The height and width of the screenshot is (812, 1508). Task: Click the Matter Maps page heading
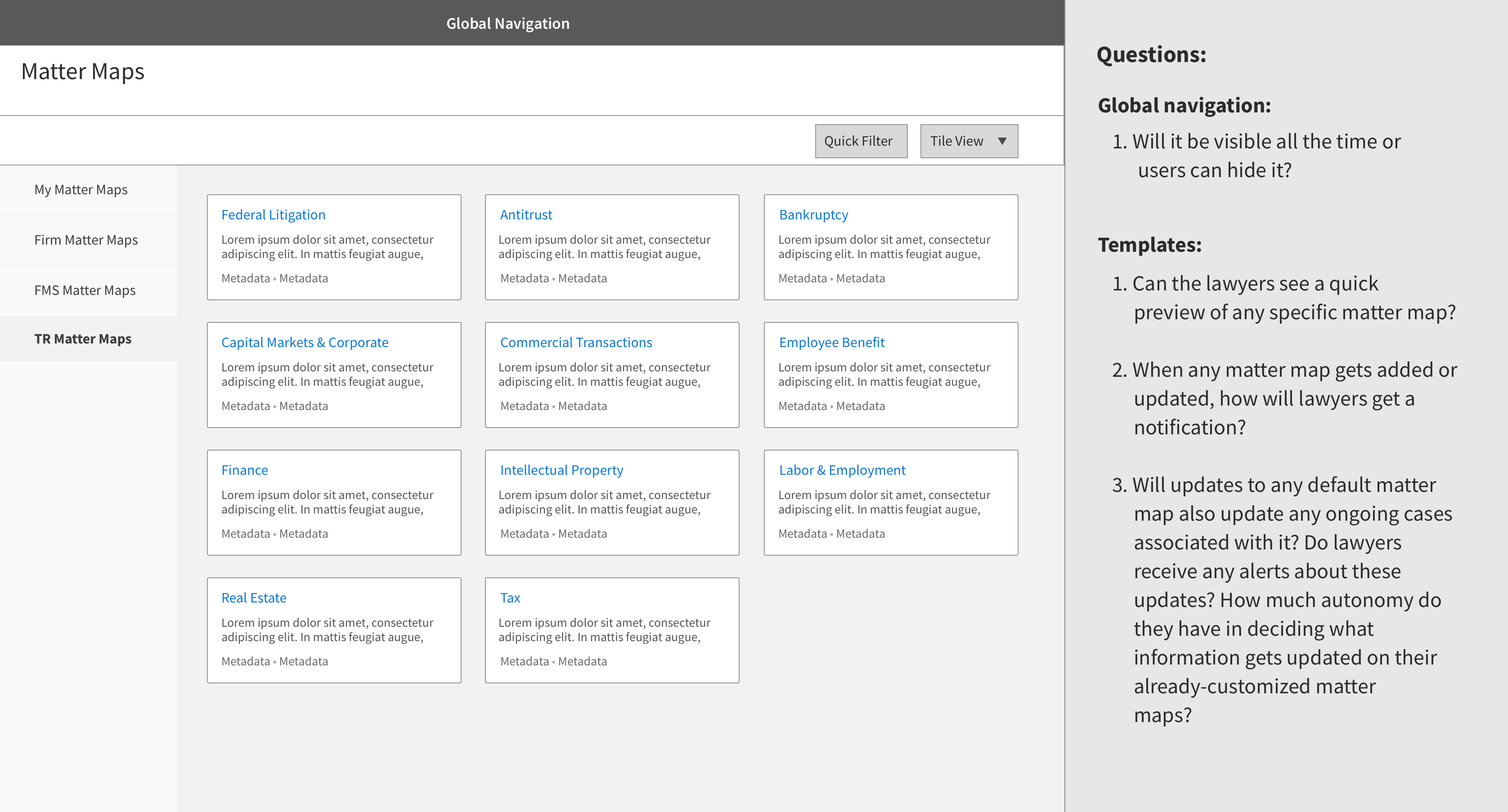coord(82,71)
